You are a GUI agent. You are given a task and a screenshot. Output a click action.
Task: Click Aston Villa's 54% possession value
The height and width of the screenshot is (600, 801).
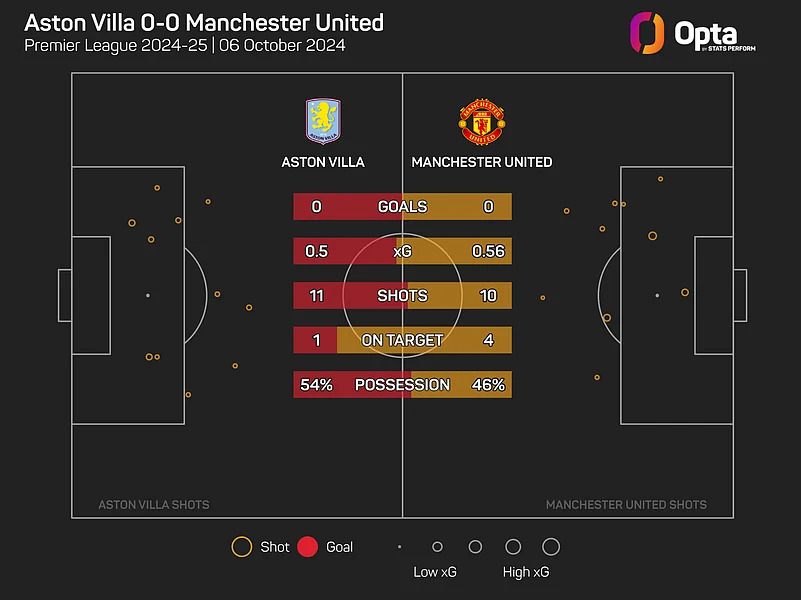click(316, 385)
